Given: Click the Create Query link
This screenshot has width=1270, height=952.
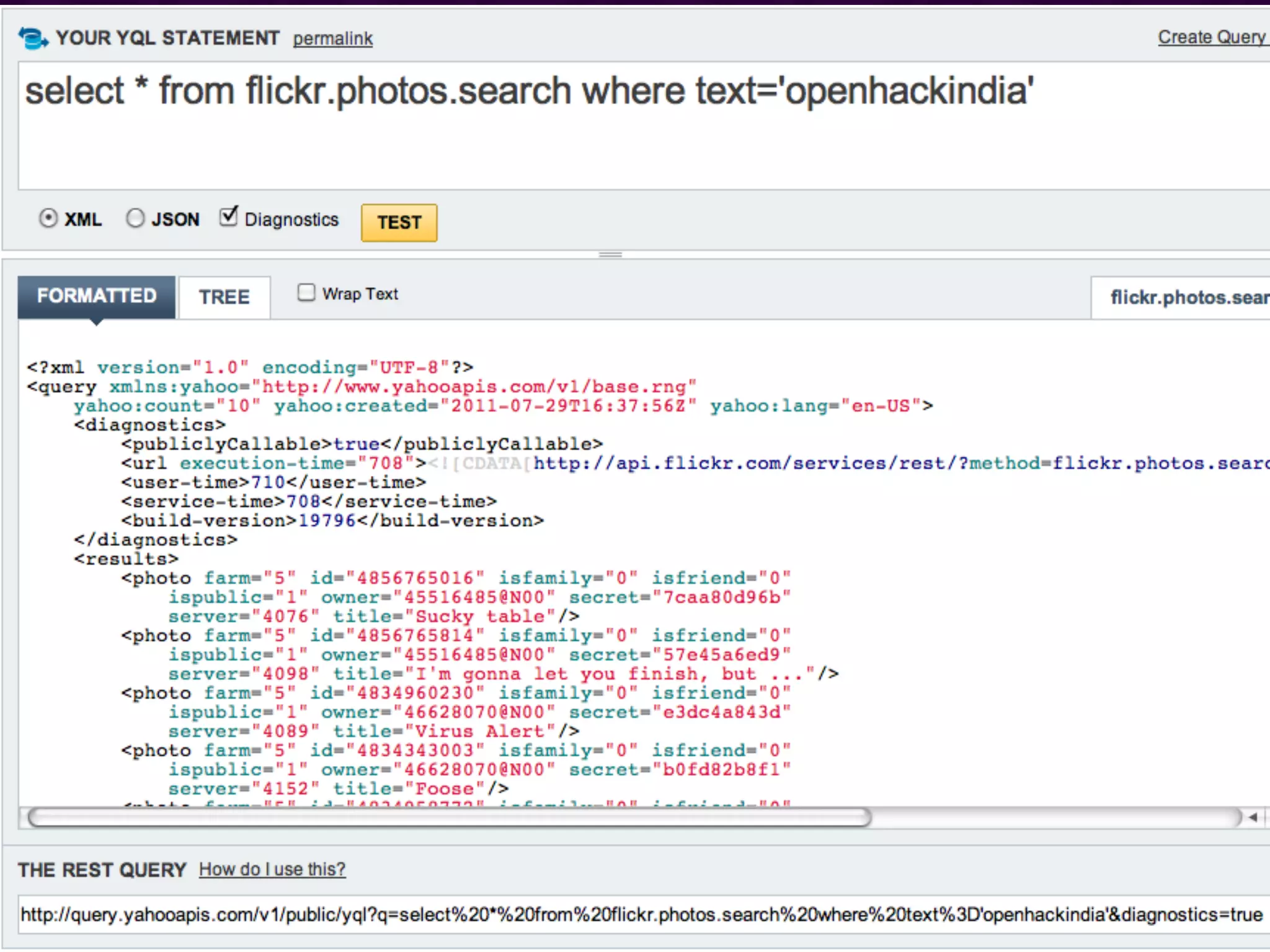Looking at the screenshot, I should [x=1211, y=37].
